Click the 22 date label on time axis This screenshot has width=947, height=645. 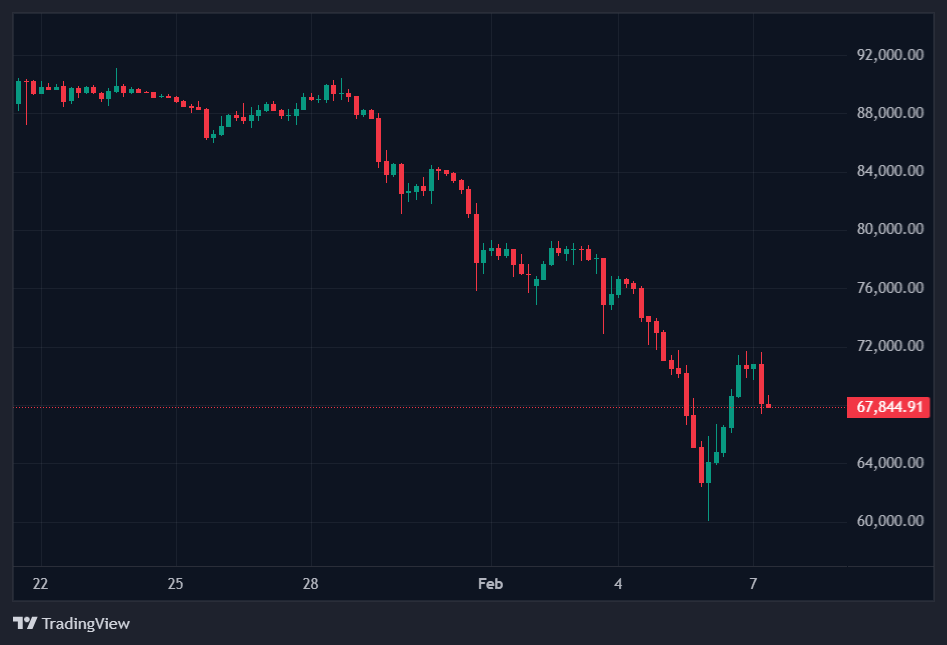[41, 583]
